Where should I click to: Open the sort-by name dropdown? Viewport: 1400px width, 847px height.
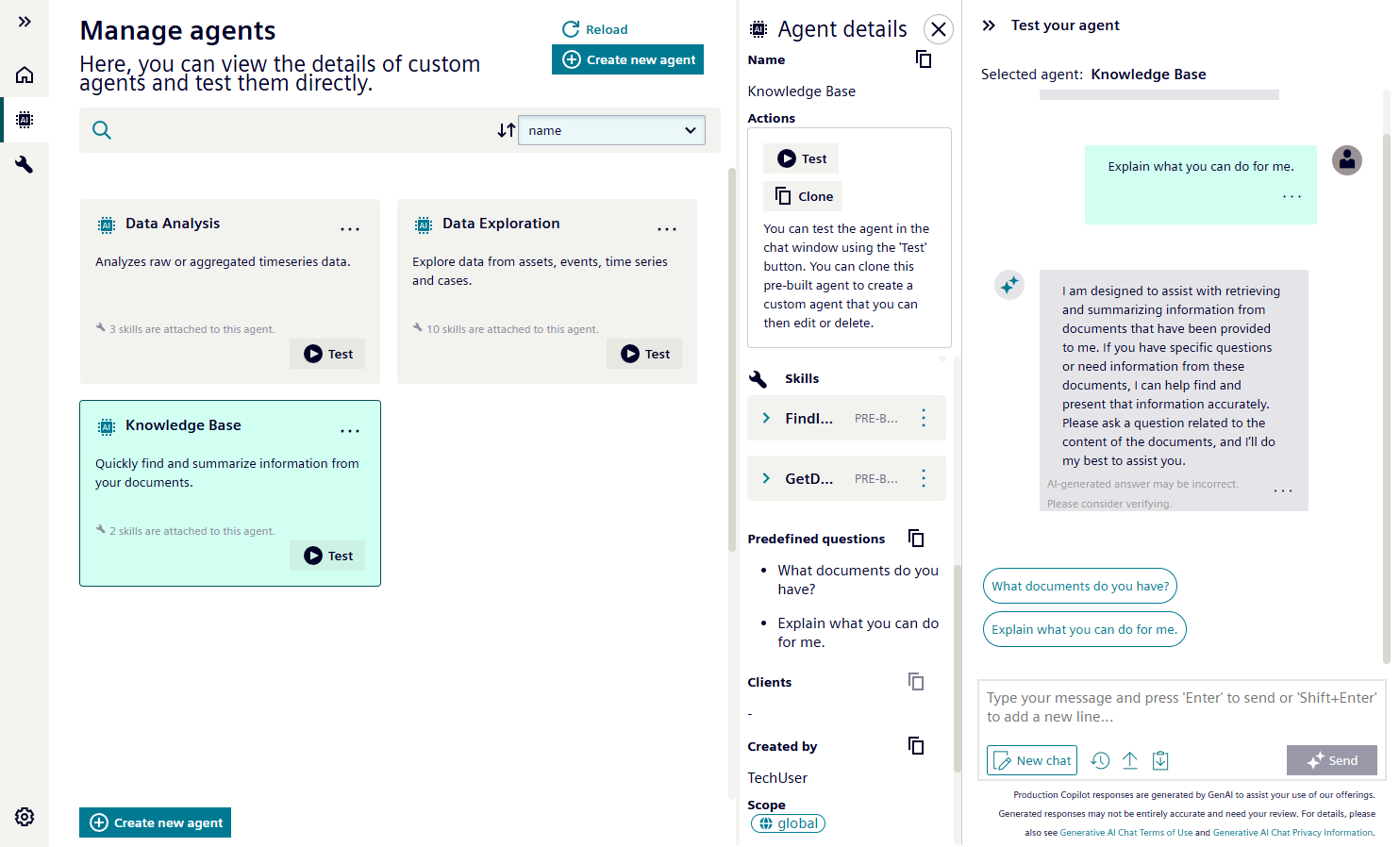click(x=611, y=130)
